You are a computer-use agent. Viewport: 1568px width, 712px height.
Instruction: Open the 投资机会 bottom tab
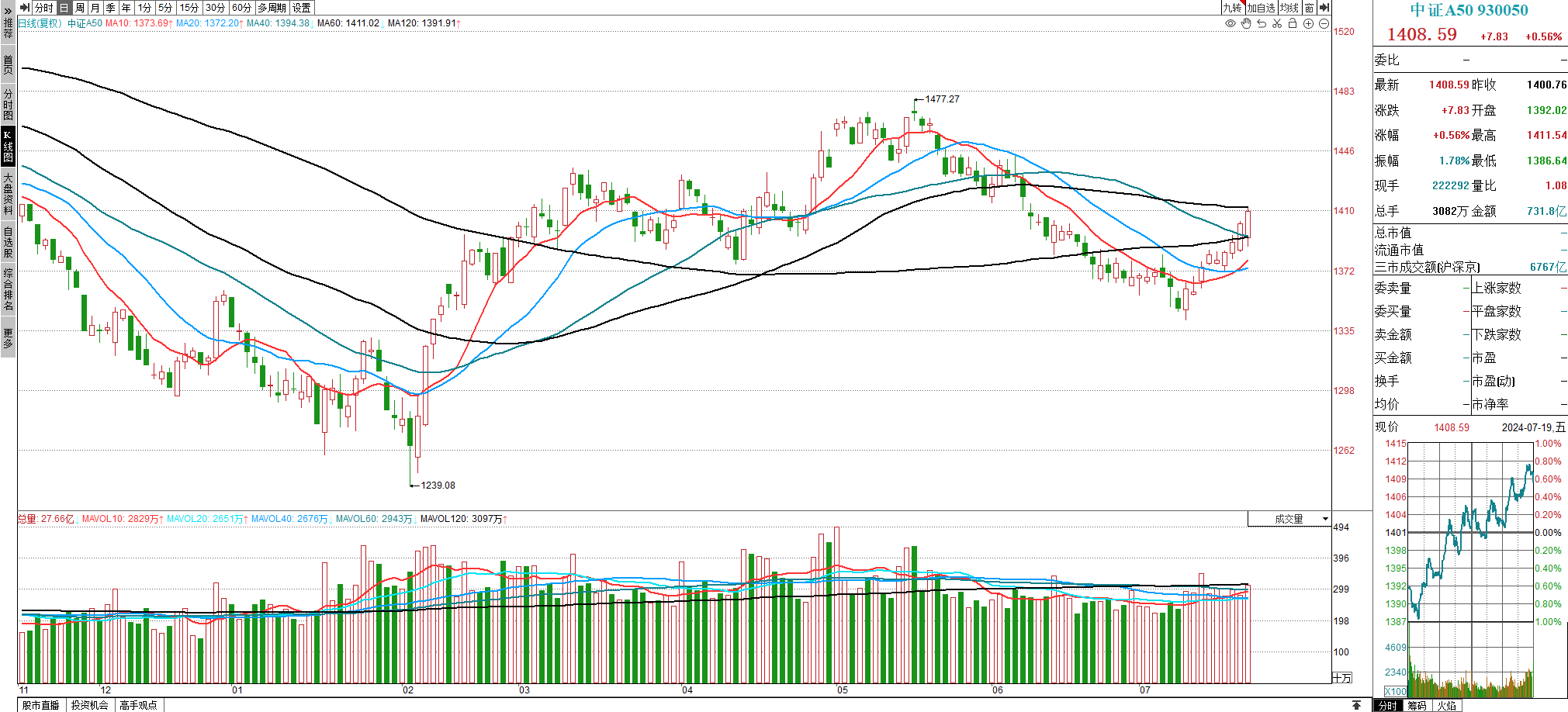pyautogui.click(x=90, y=705)
